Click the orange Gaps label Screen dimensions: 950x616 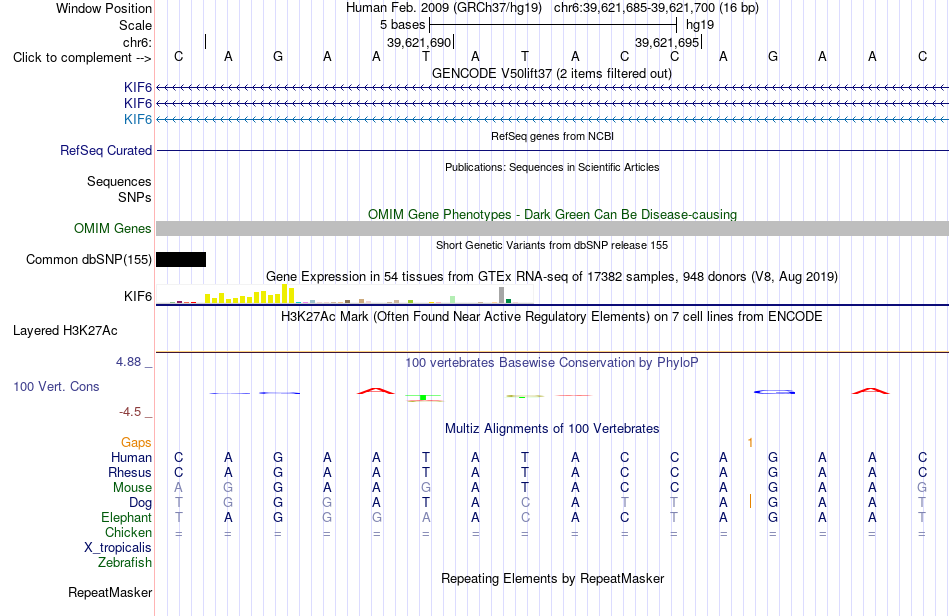click(x=136, y=443)
